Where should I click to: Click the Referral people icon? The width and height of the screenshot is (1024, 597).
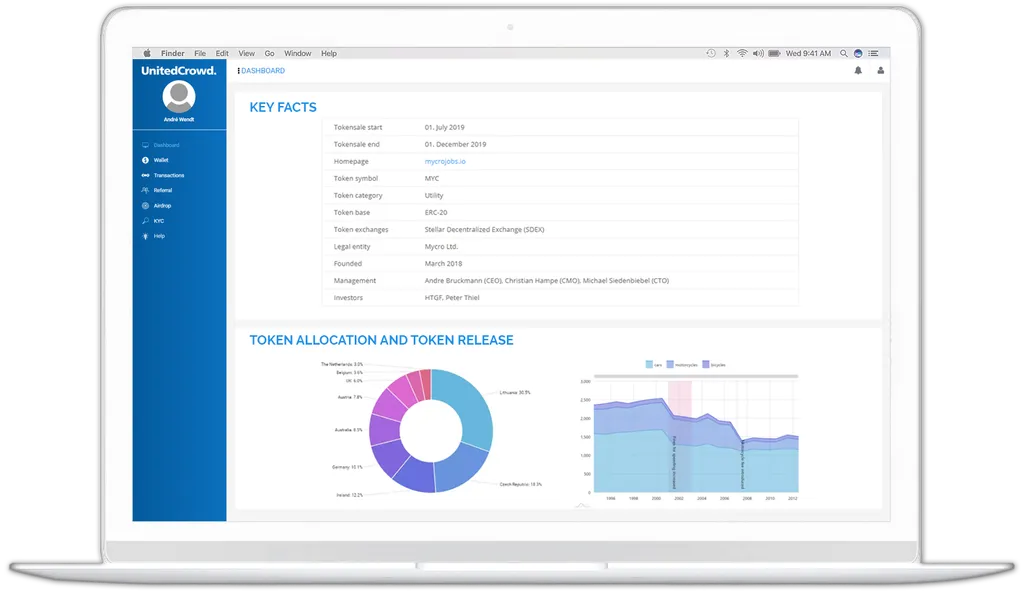145,190
